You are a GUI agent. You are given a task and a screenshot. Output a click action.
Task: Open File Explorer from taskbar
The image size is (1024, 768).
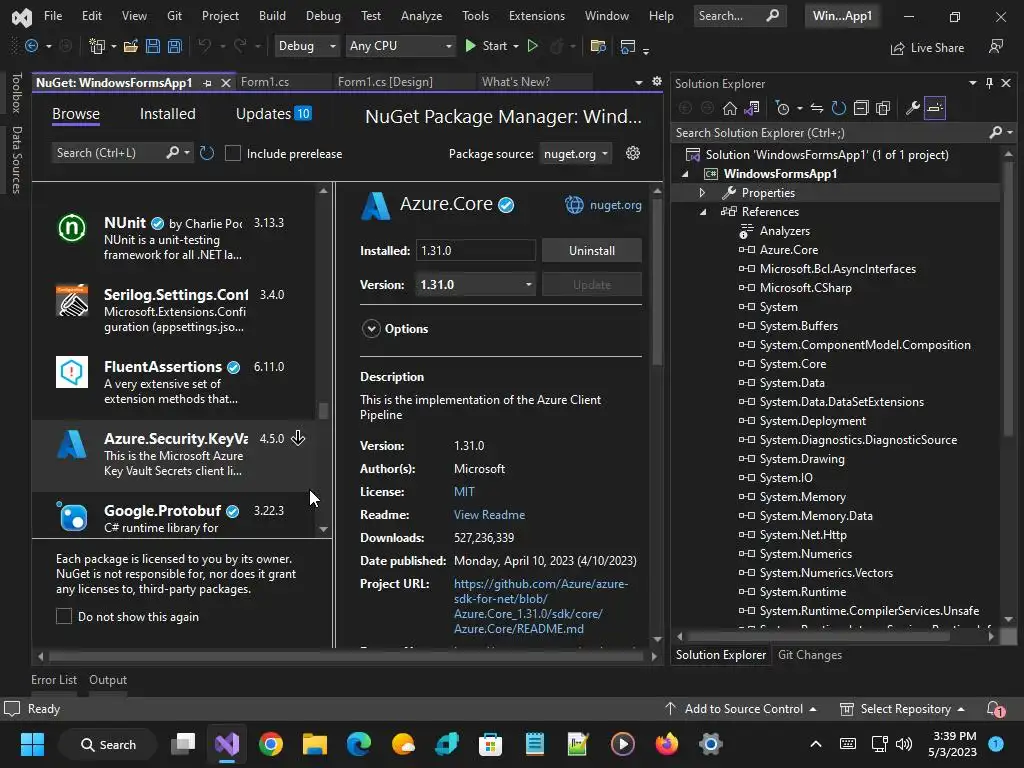315,744
